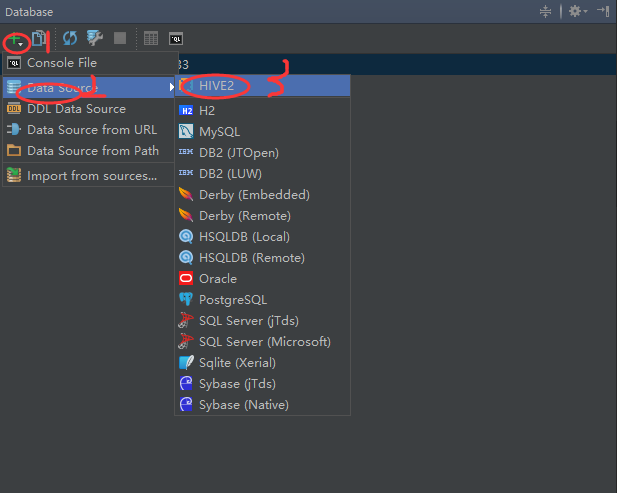This screenshot has height=493, width=617.
Task: Click the Duplicate data source icon
Action: point(39,39)
